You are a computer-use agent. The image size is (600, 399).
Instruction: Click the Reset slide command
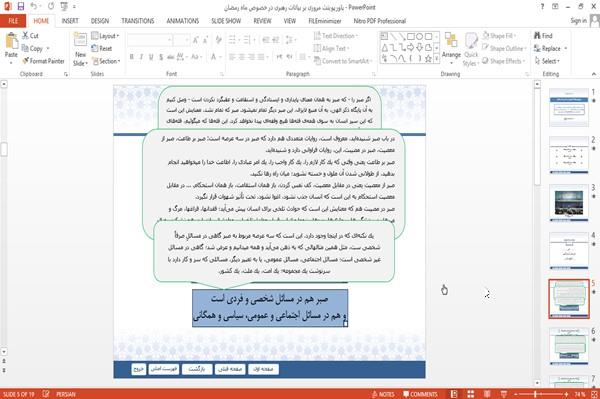click(x=102, y=49)
